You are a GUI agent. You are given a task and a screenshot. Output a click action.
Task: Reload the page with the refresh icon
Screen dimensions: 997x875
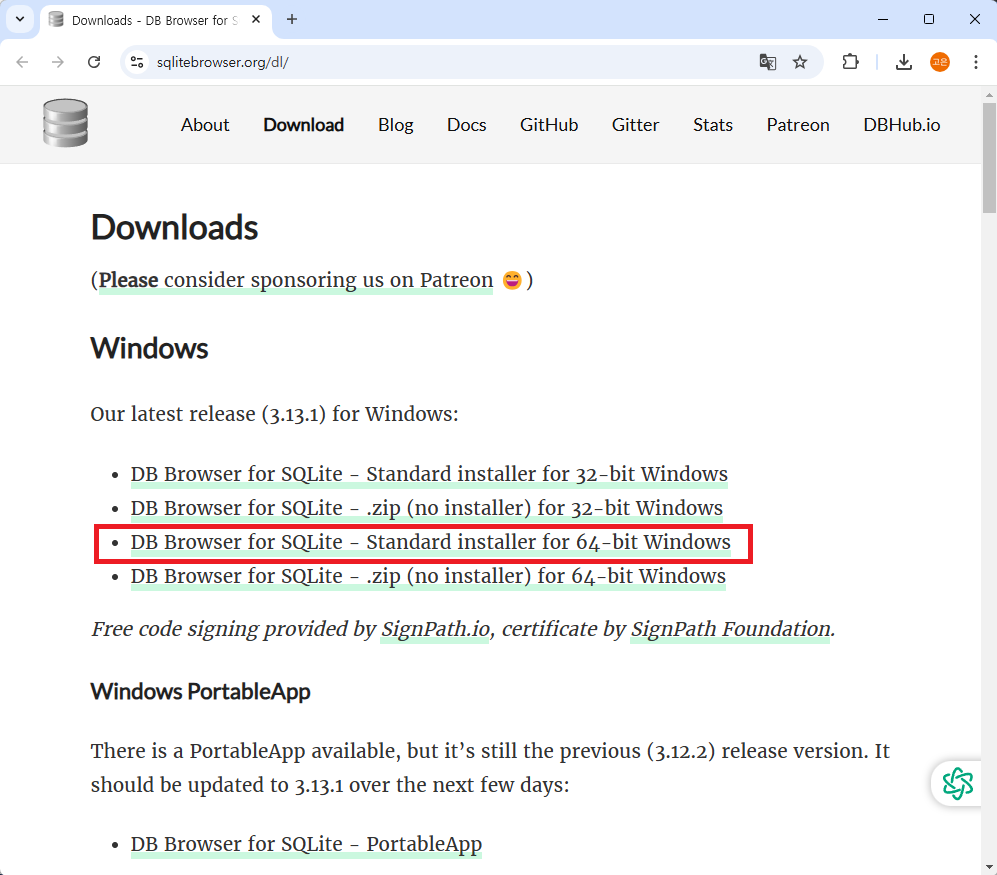pyautogui.click(x=94, y=62)
